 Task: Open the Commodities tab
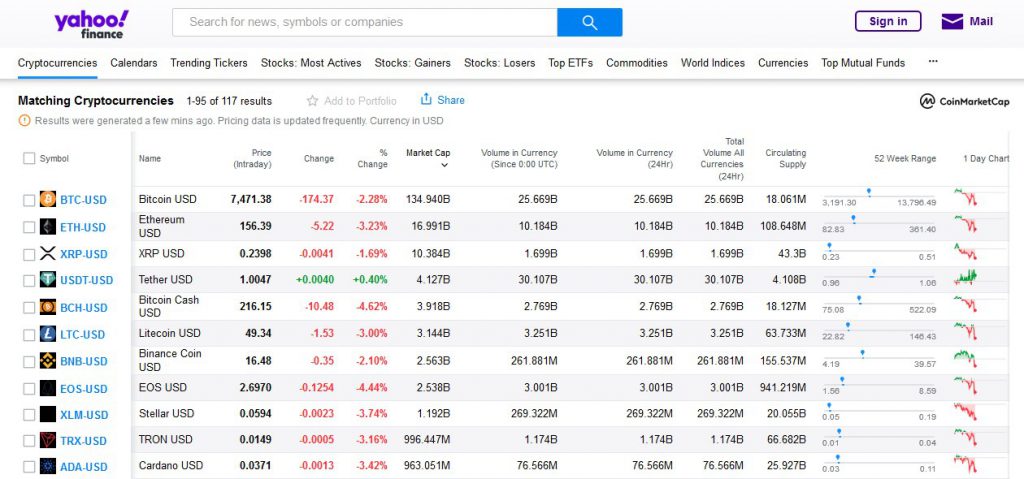(637, 63)
